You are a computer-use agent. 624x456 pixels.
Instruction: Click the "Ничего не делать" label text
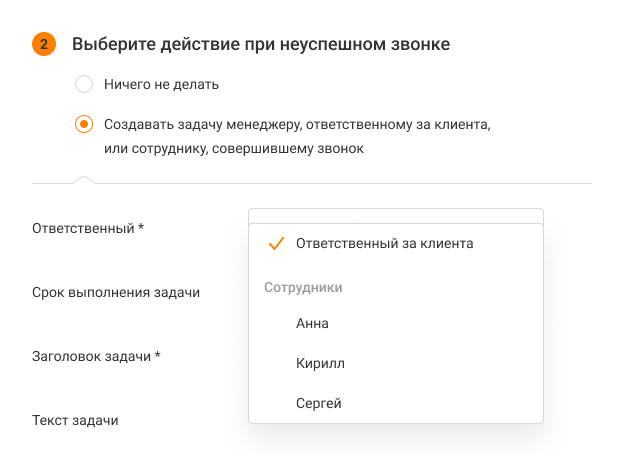[161, 84]
